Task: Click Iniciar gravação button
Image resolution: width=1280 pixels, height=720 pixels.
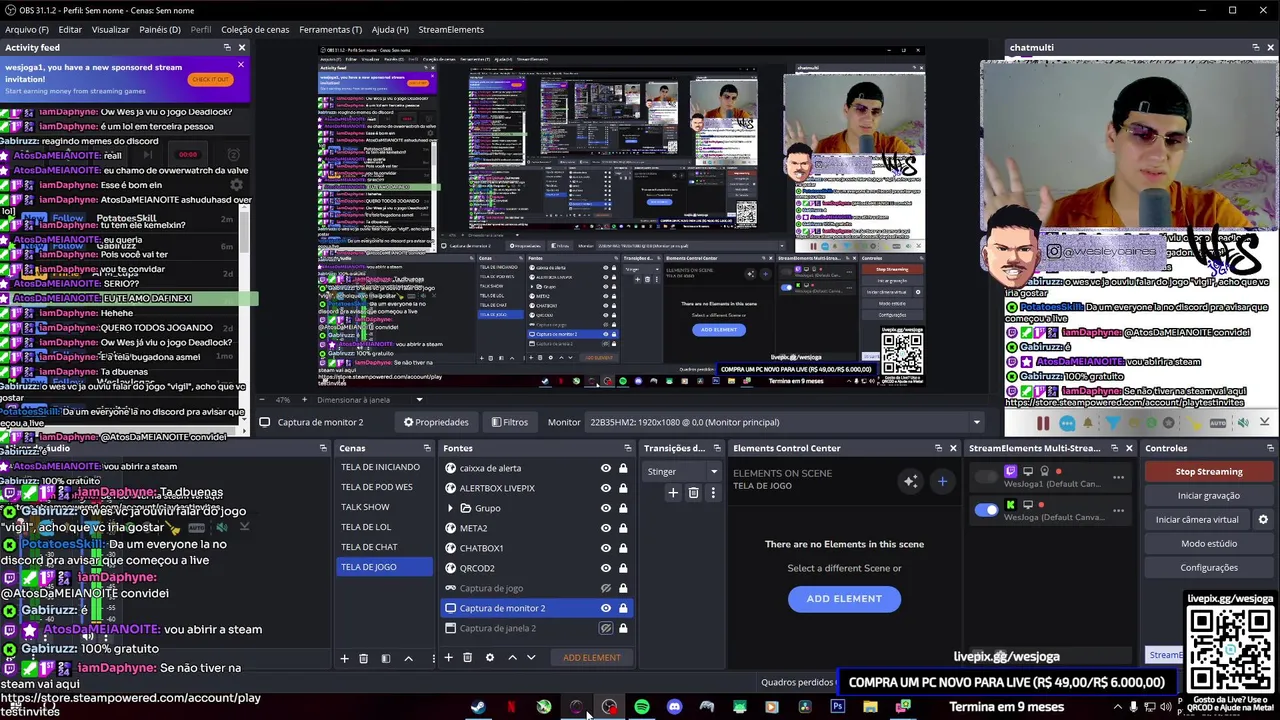Action: pos(1209,495)
